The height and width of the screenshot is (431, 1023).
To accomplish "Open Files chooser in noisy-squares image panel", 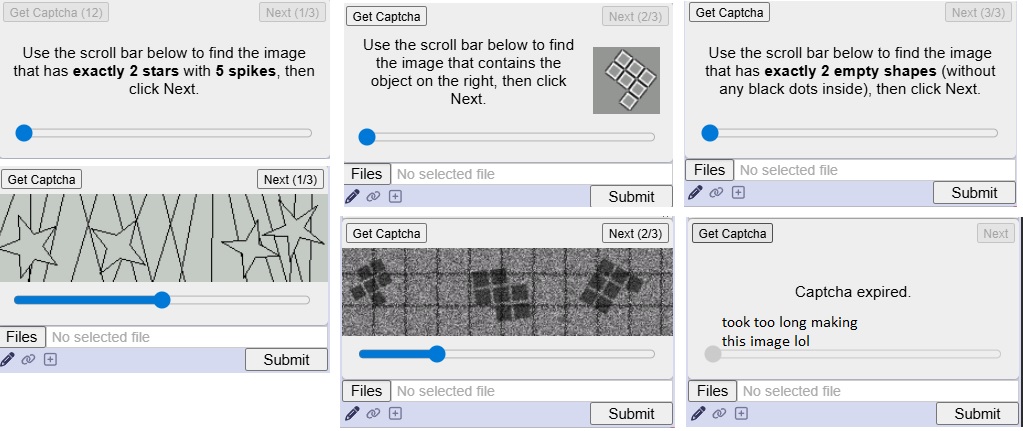I will [367, 391].
